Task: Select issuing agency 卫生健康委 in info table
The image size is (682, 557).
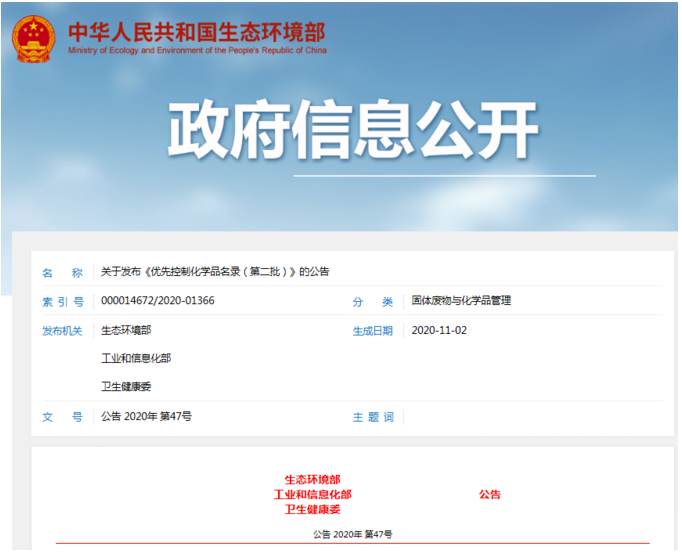Action: click(126, 387)
